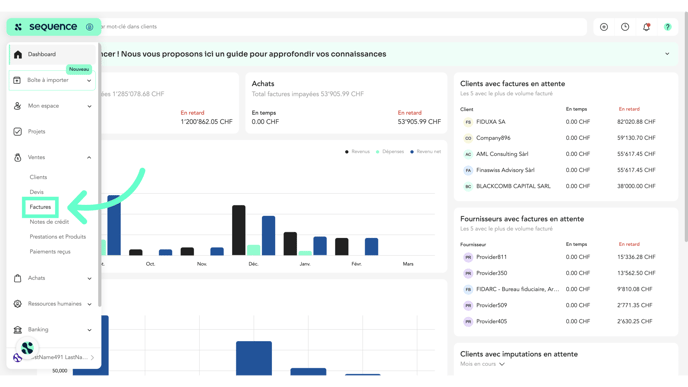Toggle the Revenus legend series
This screenshot has height=387, width=688.
[357, 152]
